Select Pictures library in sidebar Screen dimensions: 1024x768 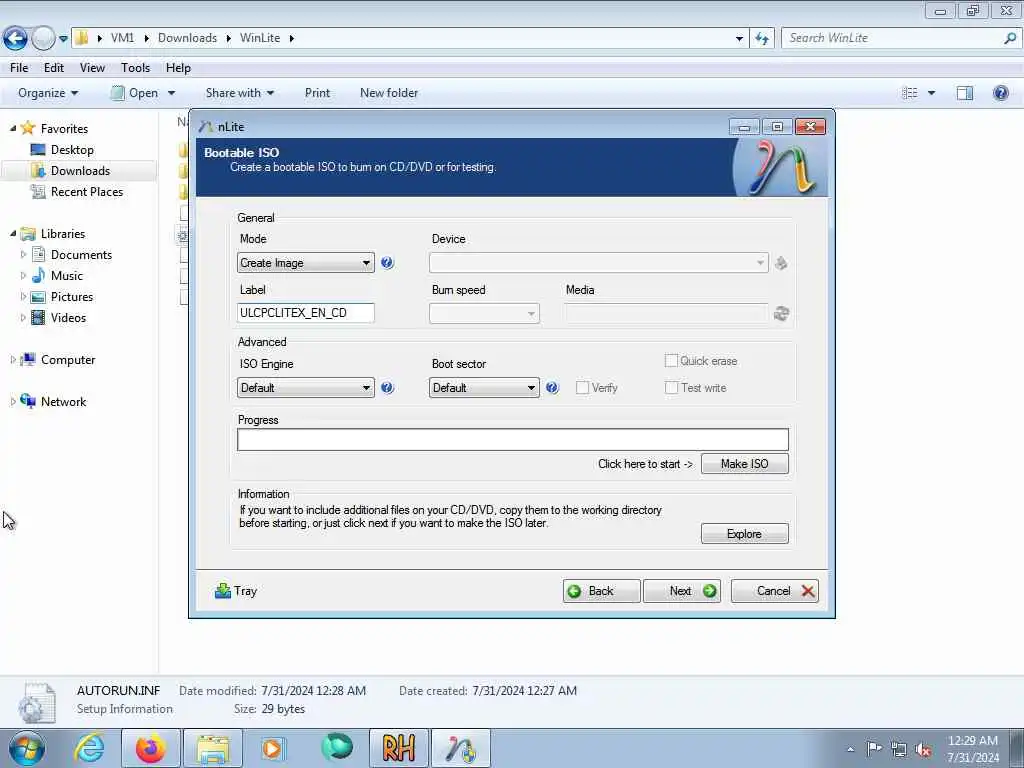coord(71,296)
